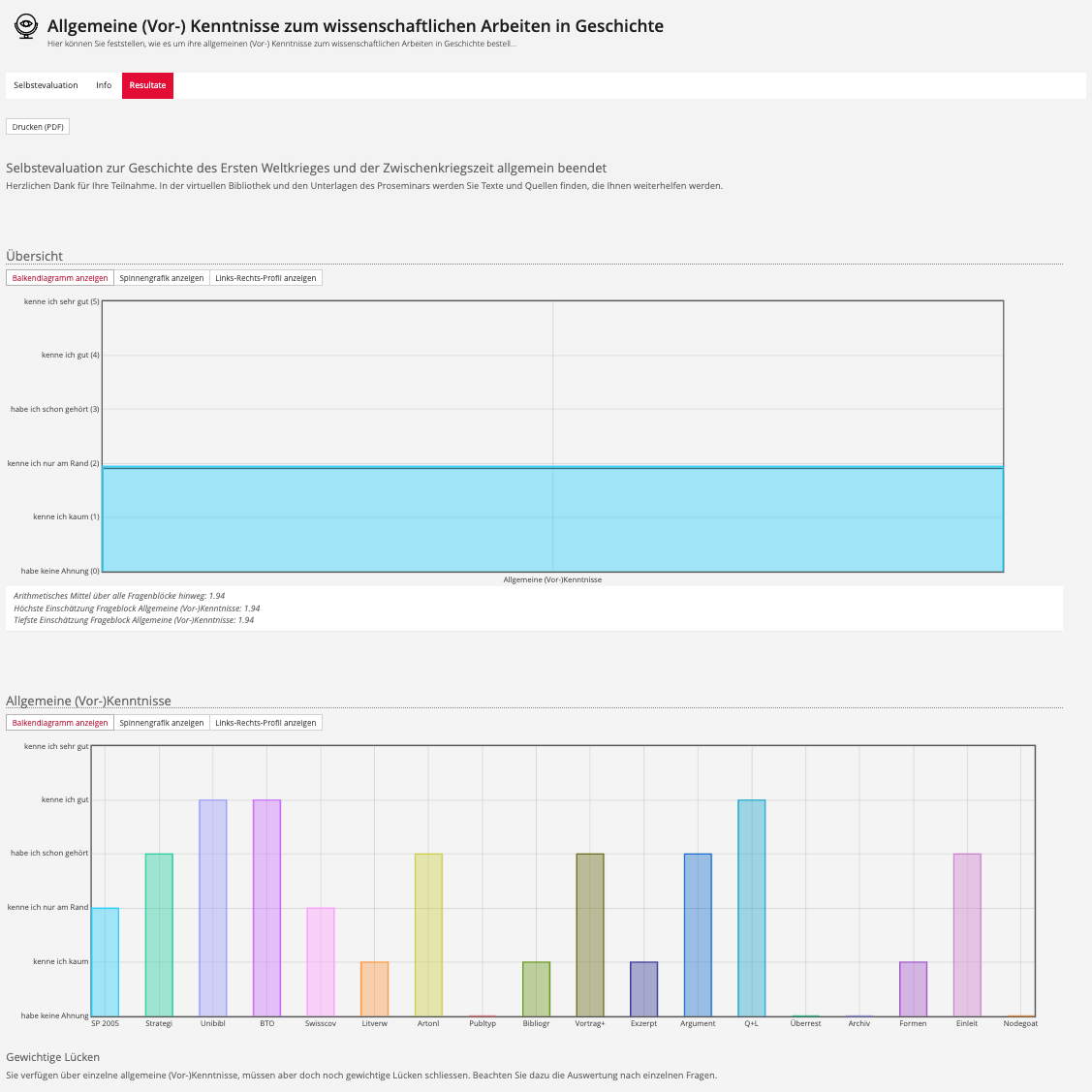
Task: Switch to the Info tab
Action: 104,85
